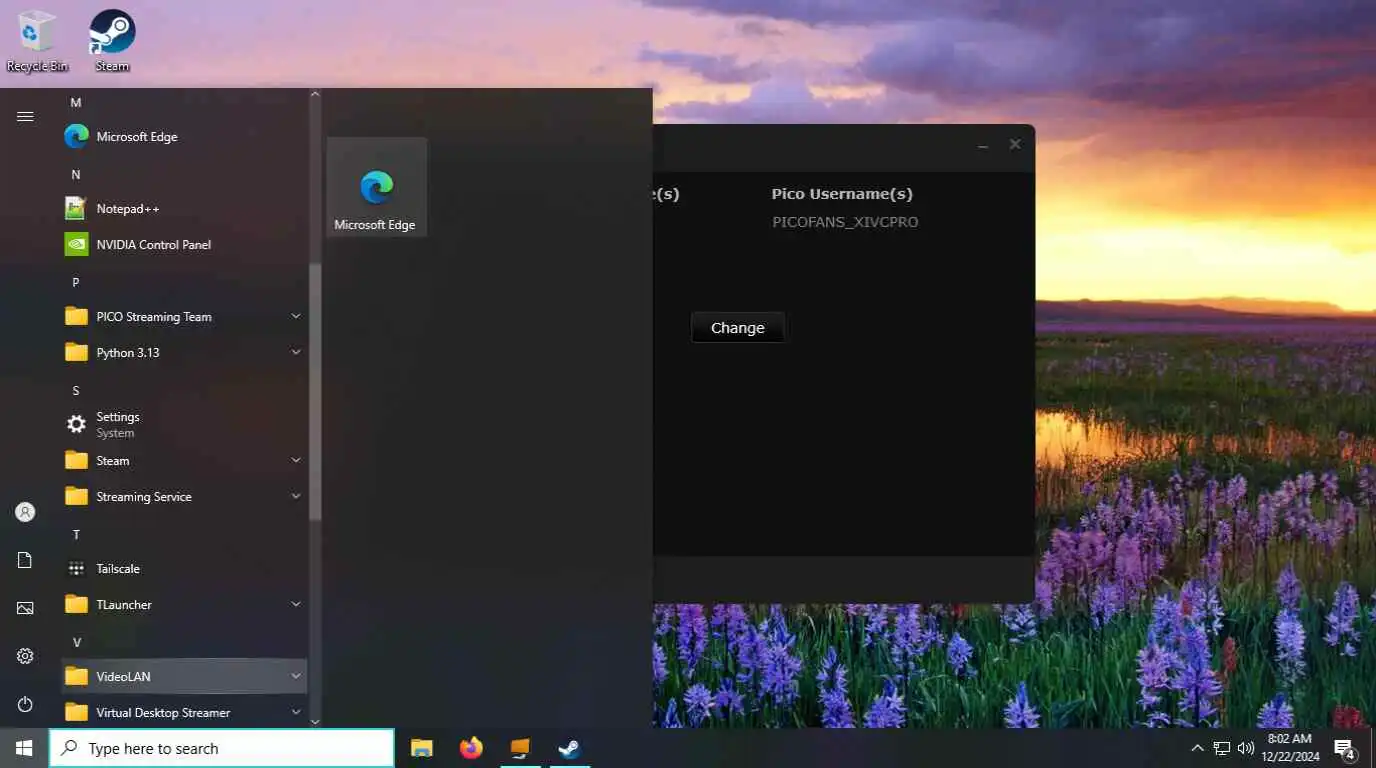Click the letter T section header
This screenshot has width=1376, height=768.
(x=76, y=534)
